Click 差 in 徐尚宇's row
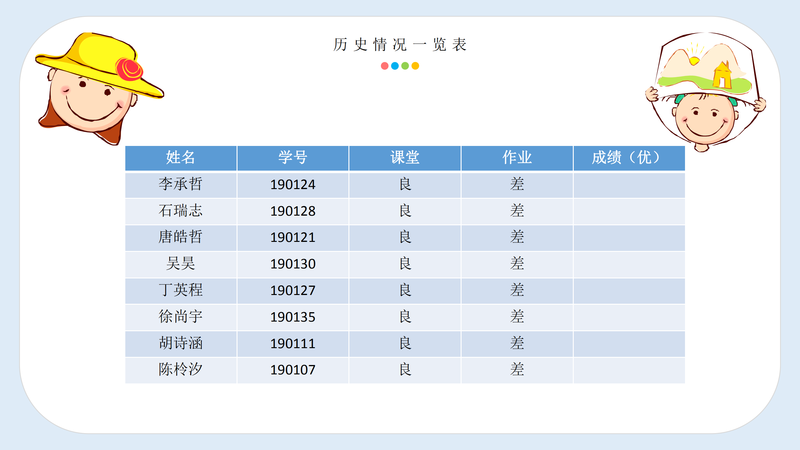Viewport: 800px width, 450px height. 517,317
